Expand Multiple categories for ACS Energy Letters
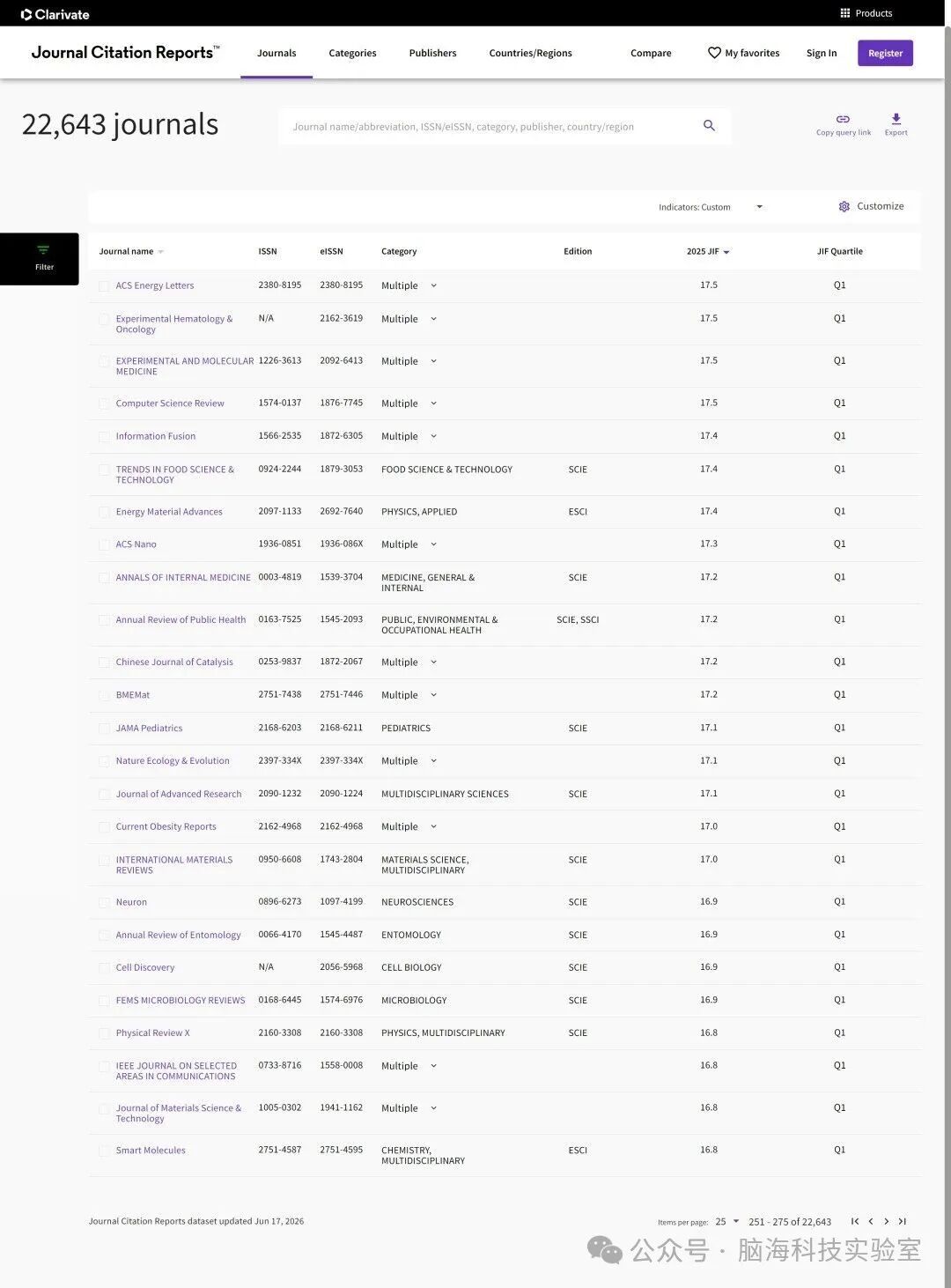This screenshot has height=1288, width=951. pos(433,285)
